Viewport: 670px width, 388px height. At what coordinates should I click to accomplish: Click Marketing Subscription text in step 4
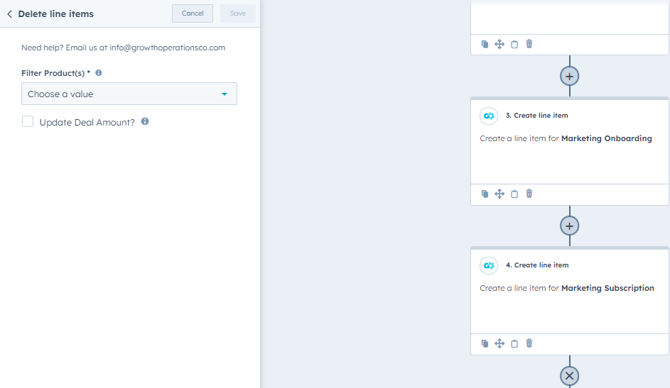point(608,288)
